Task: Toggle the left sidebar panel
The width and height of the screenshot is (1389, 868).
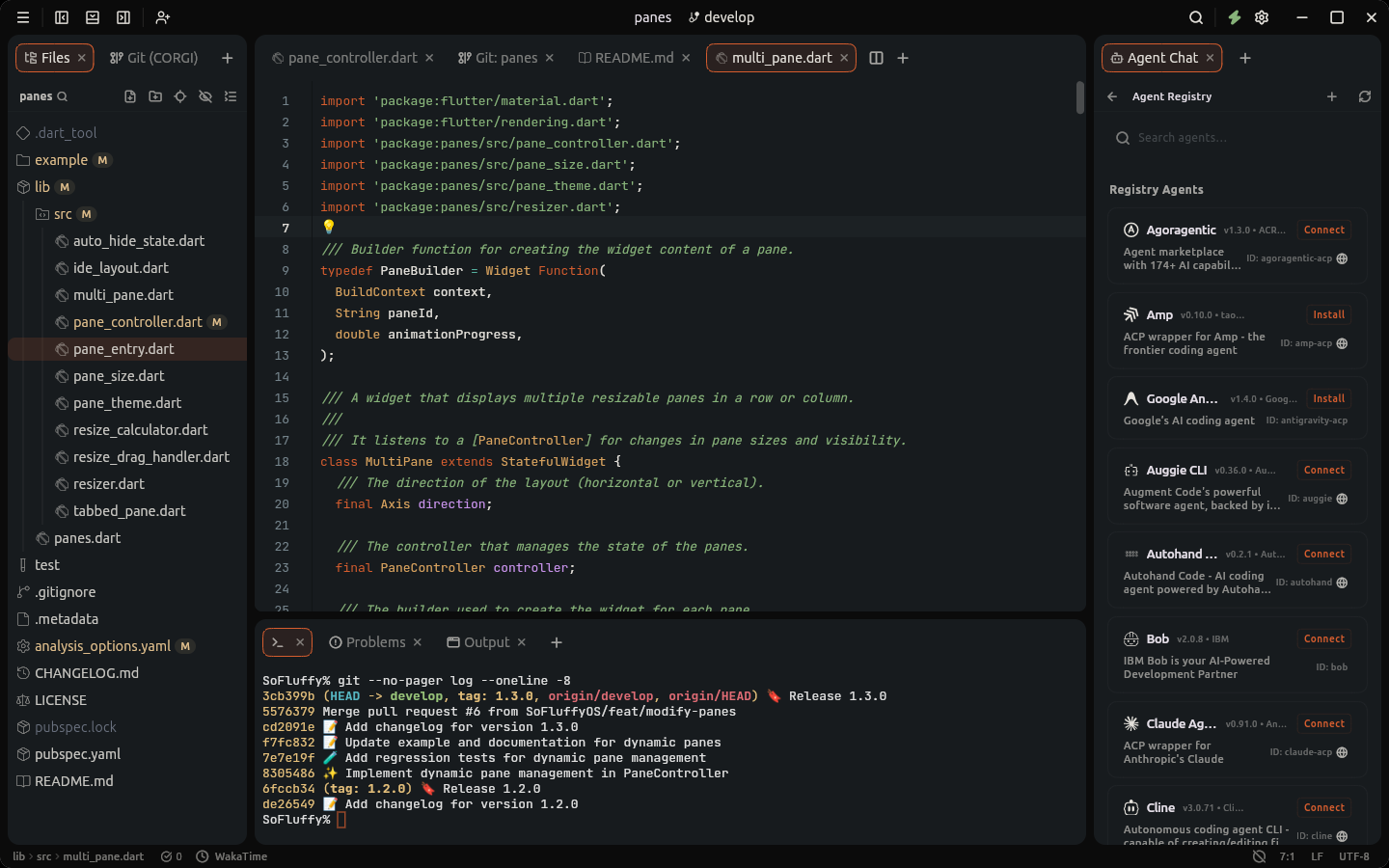Action: [62, 17]
